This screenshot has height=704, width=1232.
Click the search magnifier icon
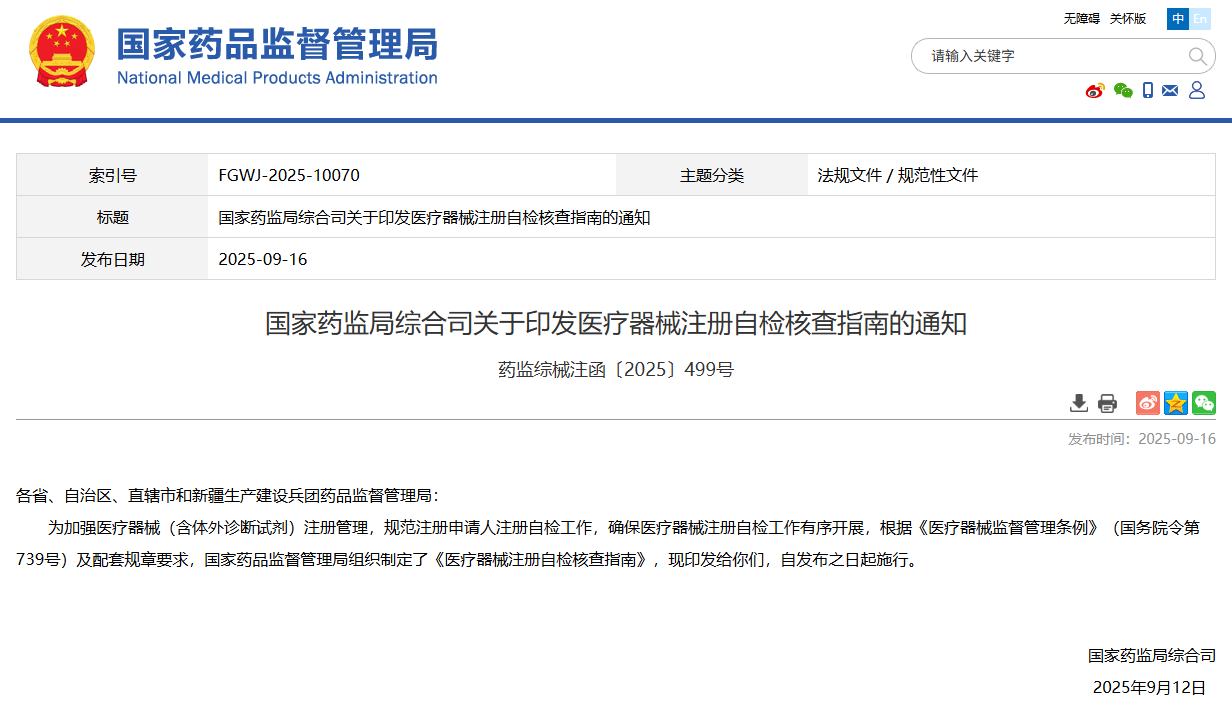1197,56
